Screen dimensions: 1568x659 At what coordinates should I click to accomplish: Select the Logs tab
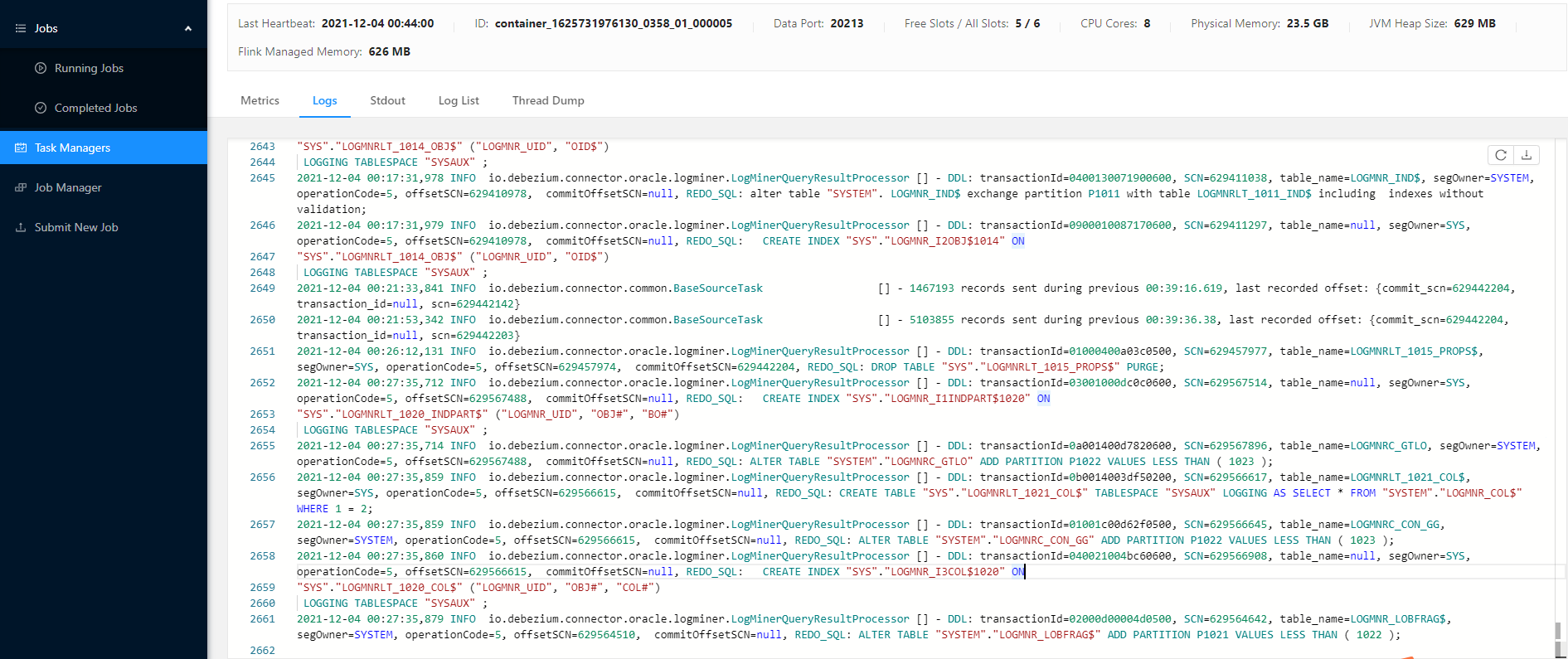[x=324, y=100]
